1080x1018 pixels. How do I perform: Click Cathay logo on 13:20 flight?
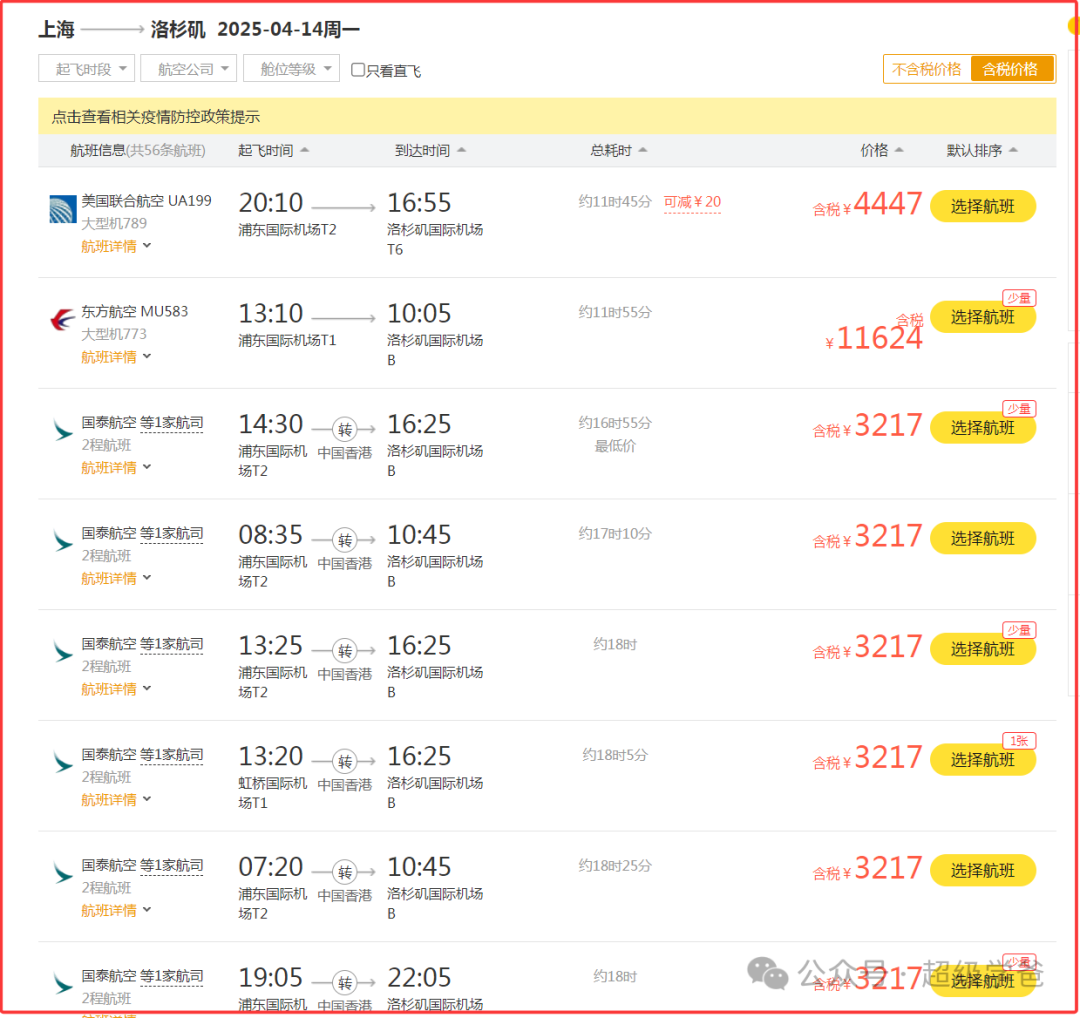coord(63,762)
